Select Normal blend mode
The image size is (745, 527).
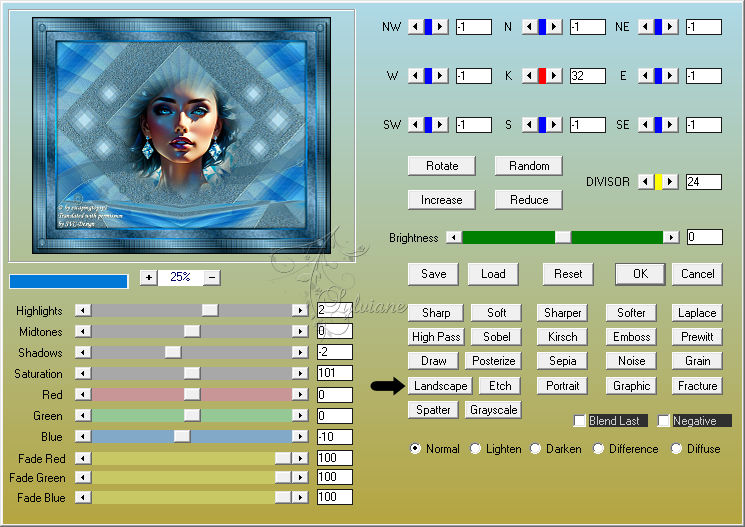pyautogui.click(x=415, y=449)
